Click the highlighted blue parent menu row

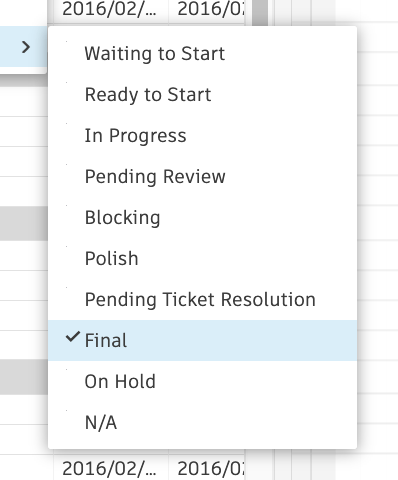point(23,47)
